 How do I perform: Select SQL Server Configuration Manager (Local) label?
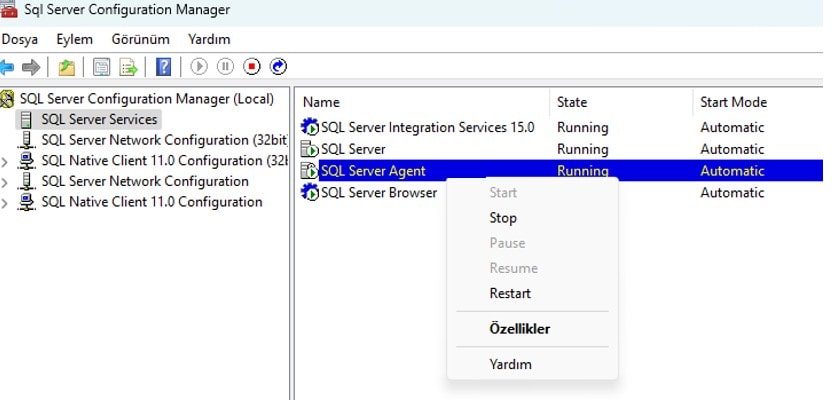pyautogui.click(x=147, y=99)
